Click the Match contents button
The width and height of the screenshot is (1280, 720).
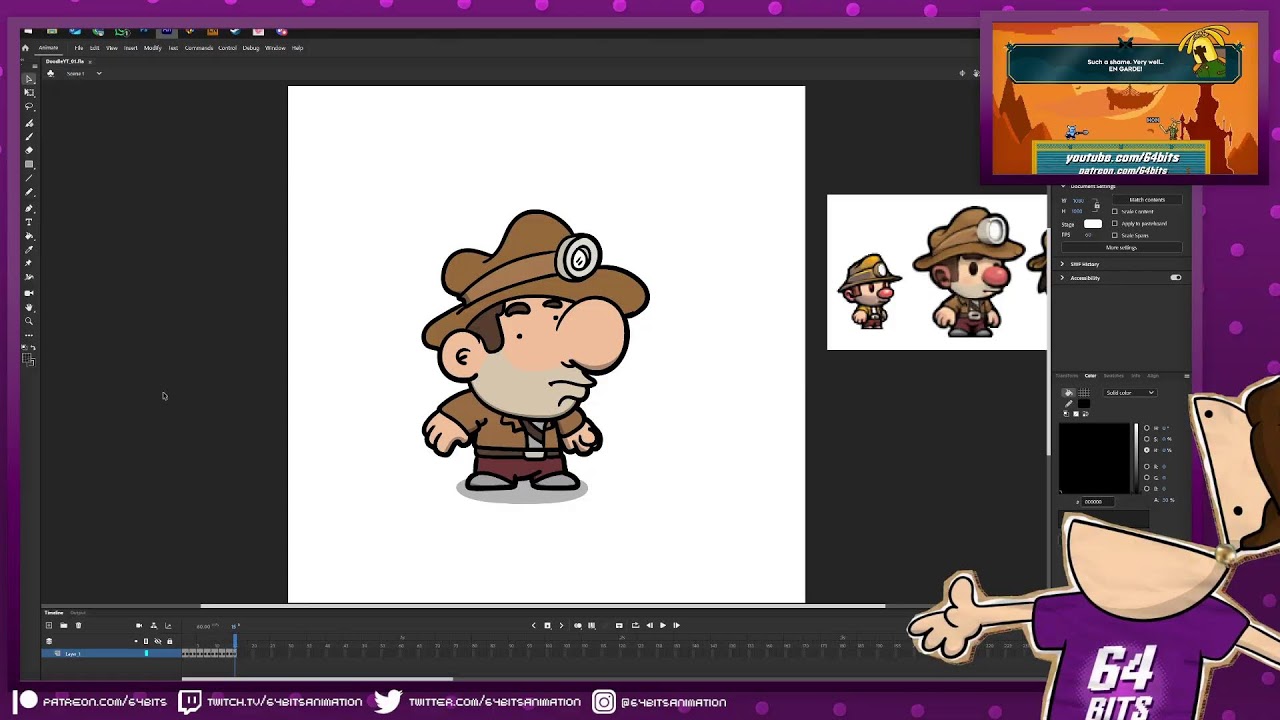pyautogui.click(x=1147, y=200)
